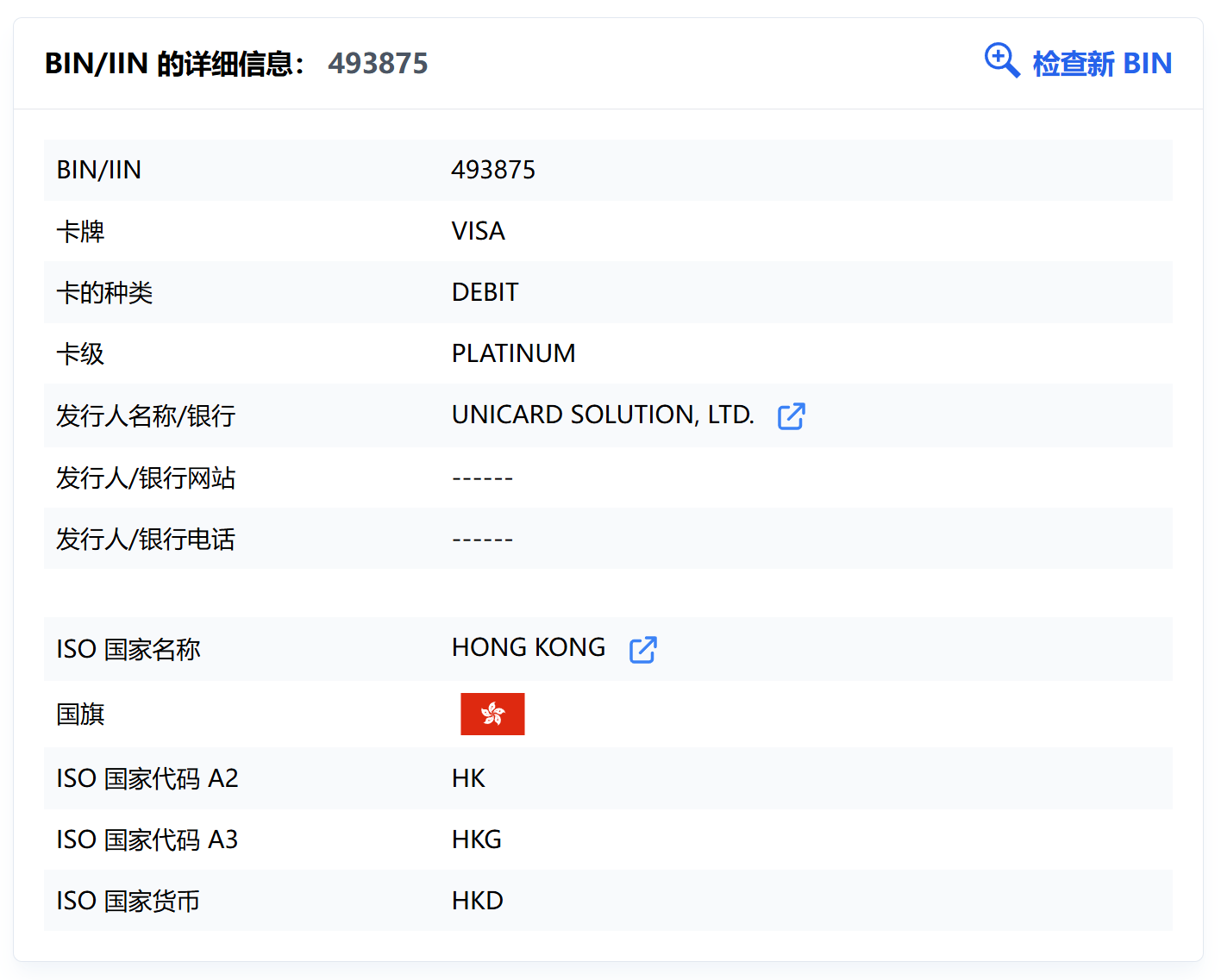Click the magnifier icon beside 检查新 BIN

pyautogui.click(x=1002, y=61)
